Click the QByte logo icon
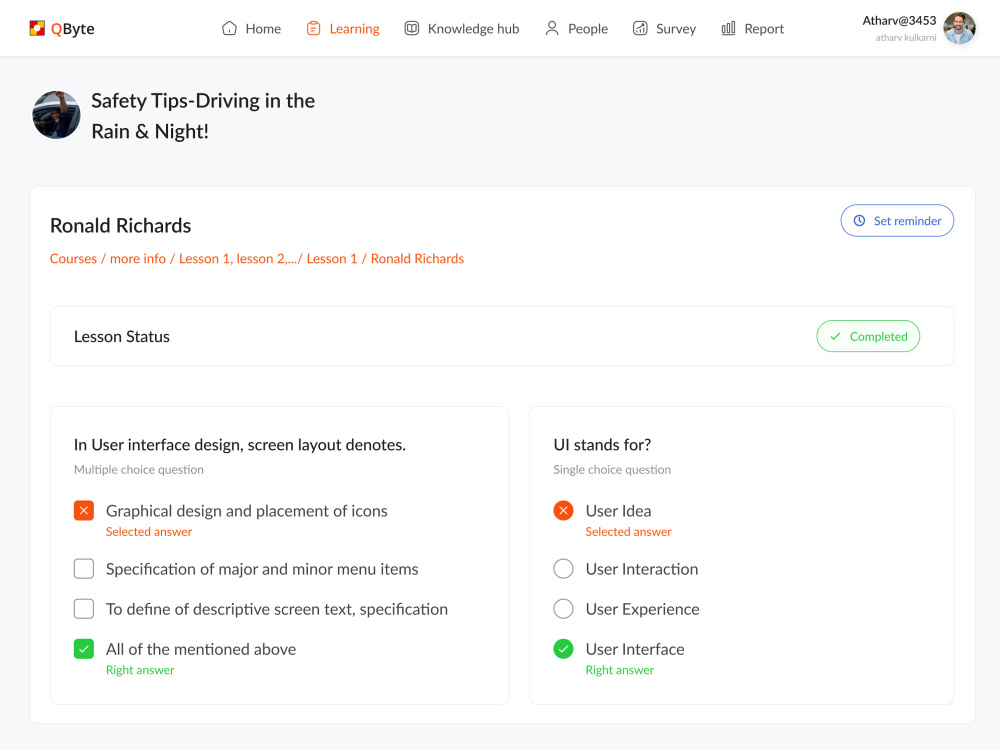Image resolution: width=1000 pixels, height=750 pixels. pos(37,28)
